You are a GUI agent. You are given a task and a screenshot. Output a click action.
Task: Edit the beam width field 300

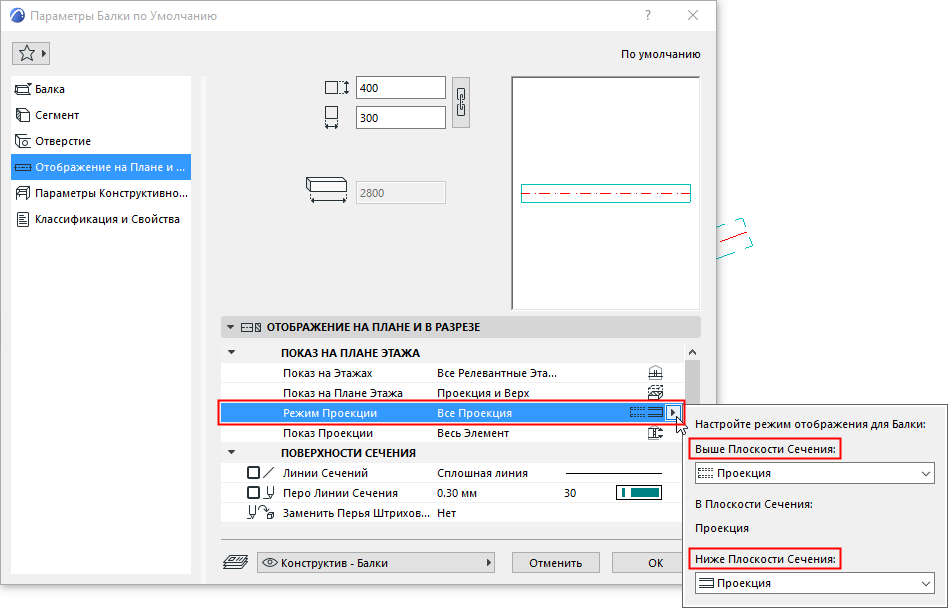coord(401,118)
